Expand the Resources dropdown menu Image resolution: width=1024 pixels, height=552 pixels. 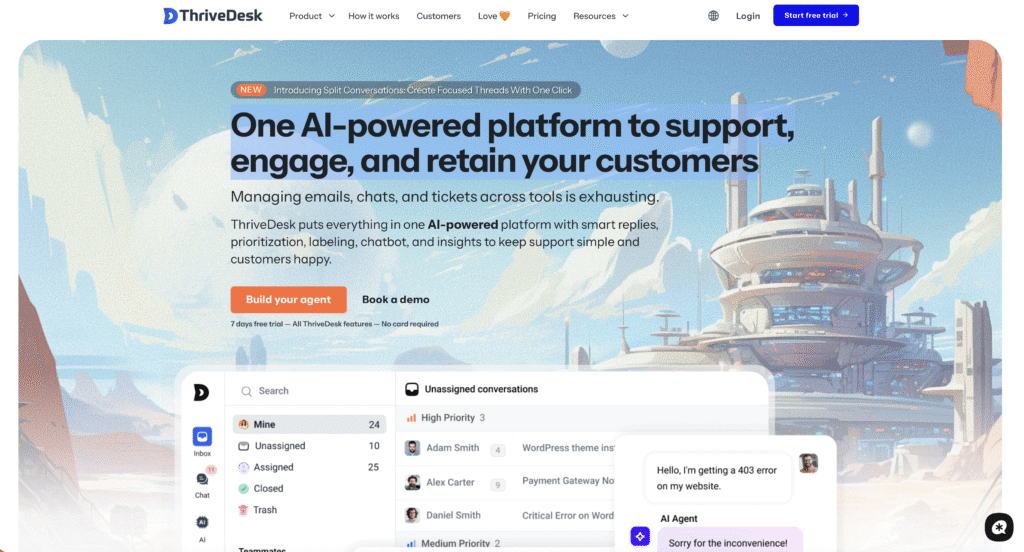point(600,16)
